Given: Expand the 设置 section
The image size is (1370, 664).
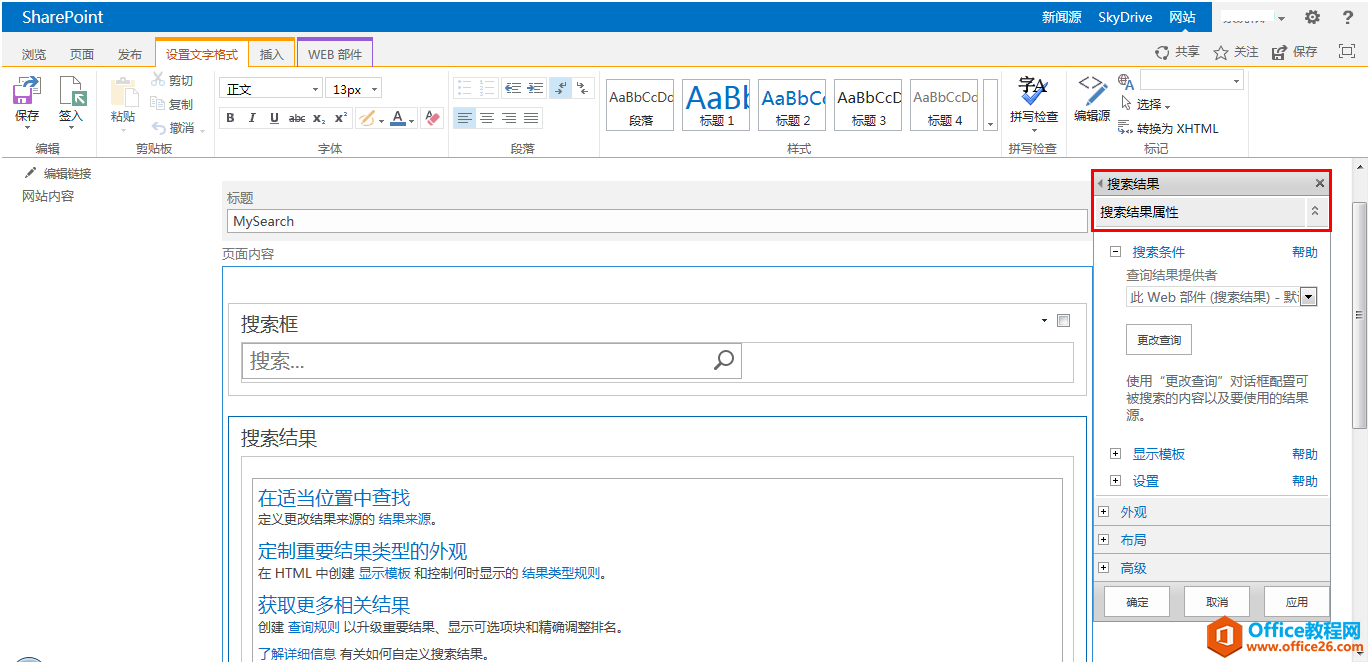Looking at the screenshot, I should point(1115,481).
